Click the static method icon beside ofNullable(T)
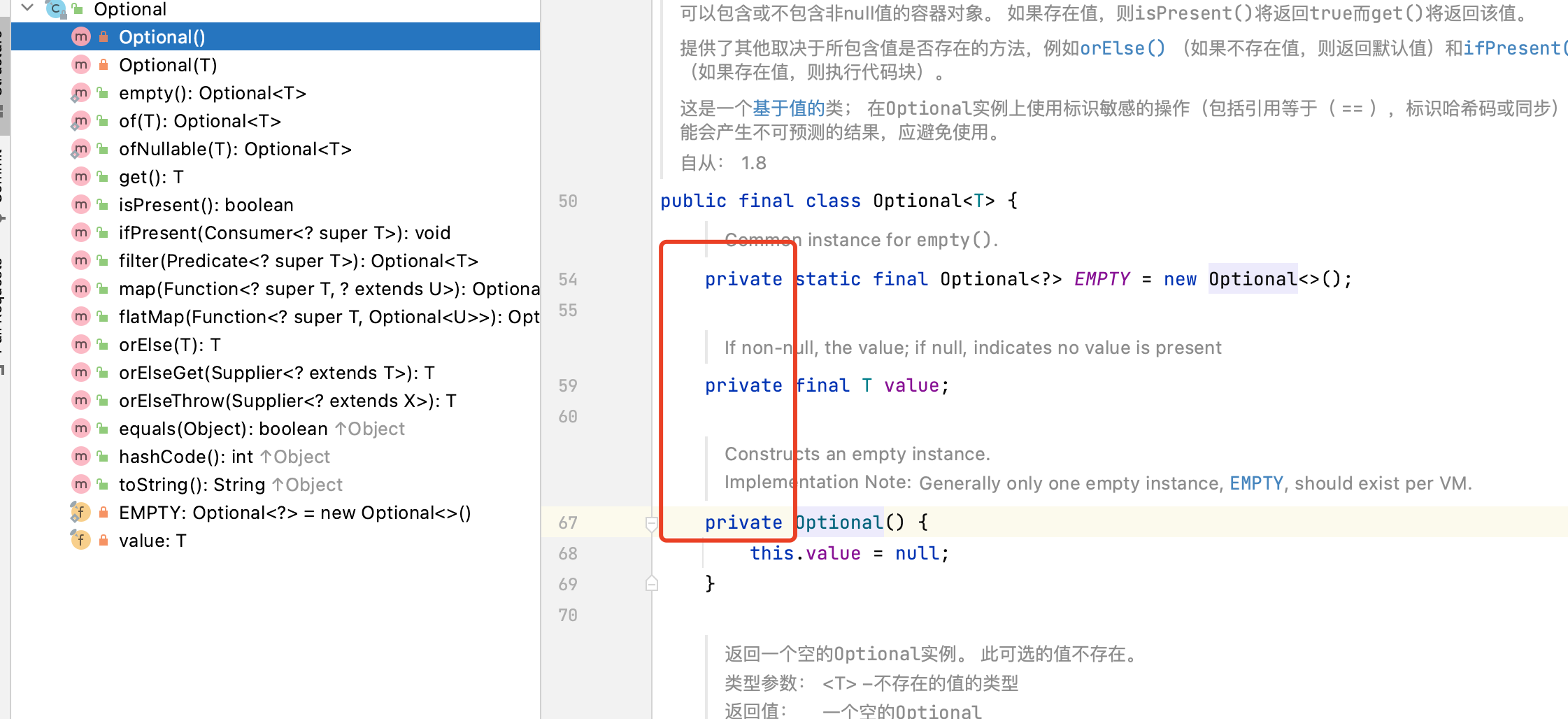 click(80, 149)
